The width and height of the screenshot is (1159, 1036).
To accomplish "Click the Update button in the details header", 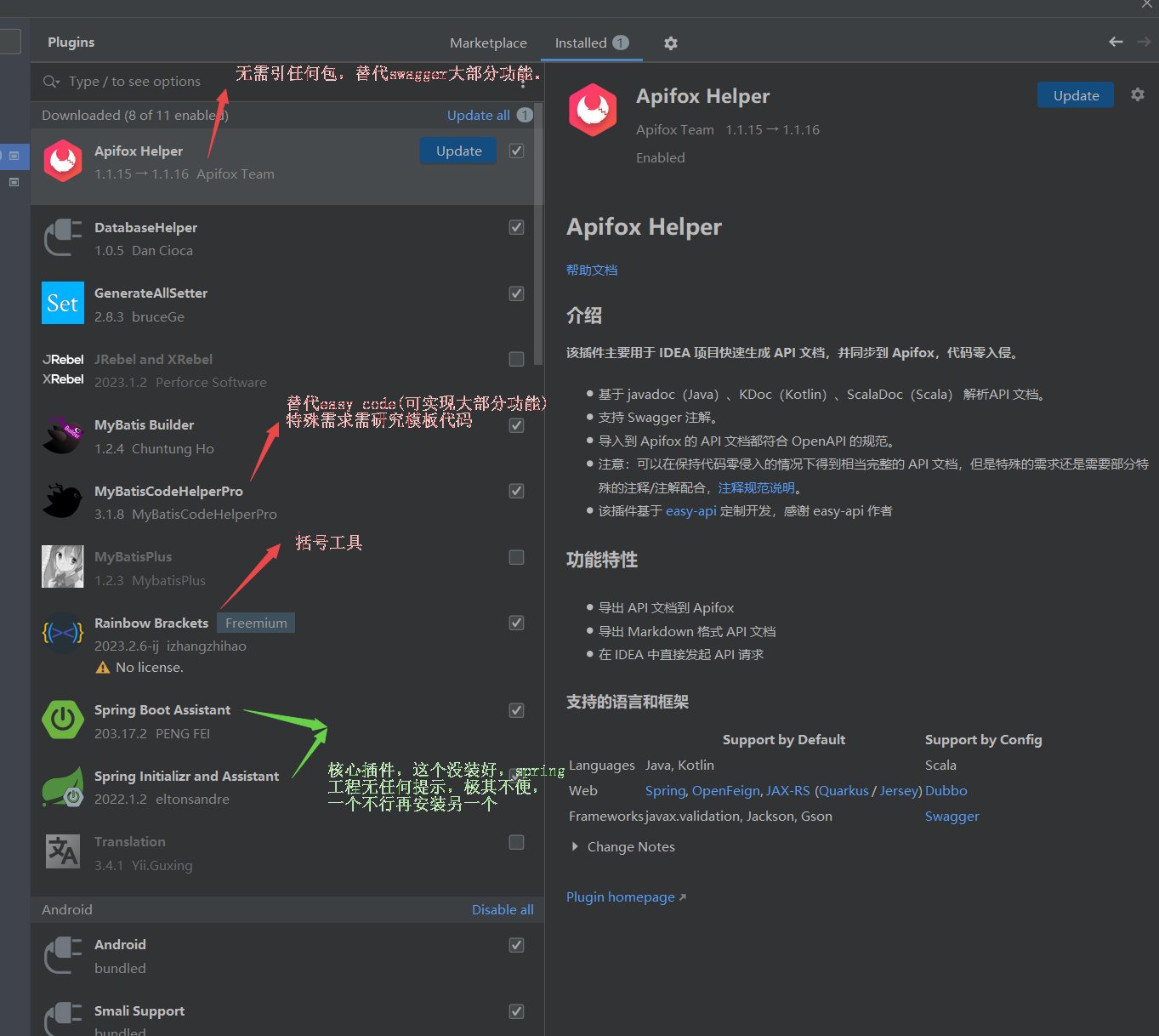I will click(x=1076, y=95).
